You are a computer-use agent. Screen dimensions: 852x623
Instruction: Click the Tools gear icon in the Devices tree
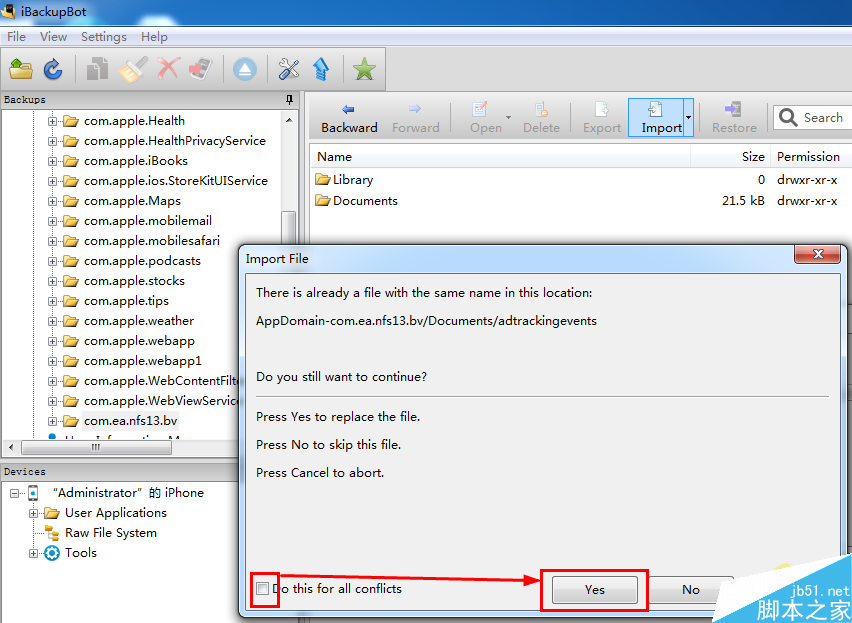(x=52, y=553)
